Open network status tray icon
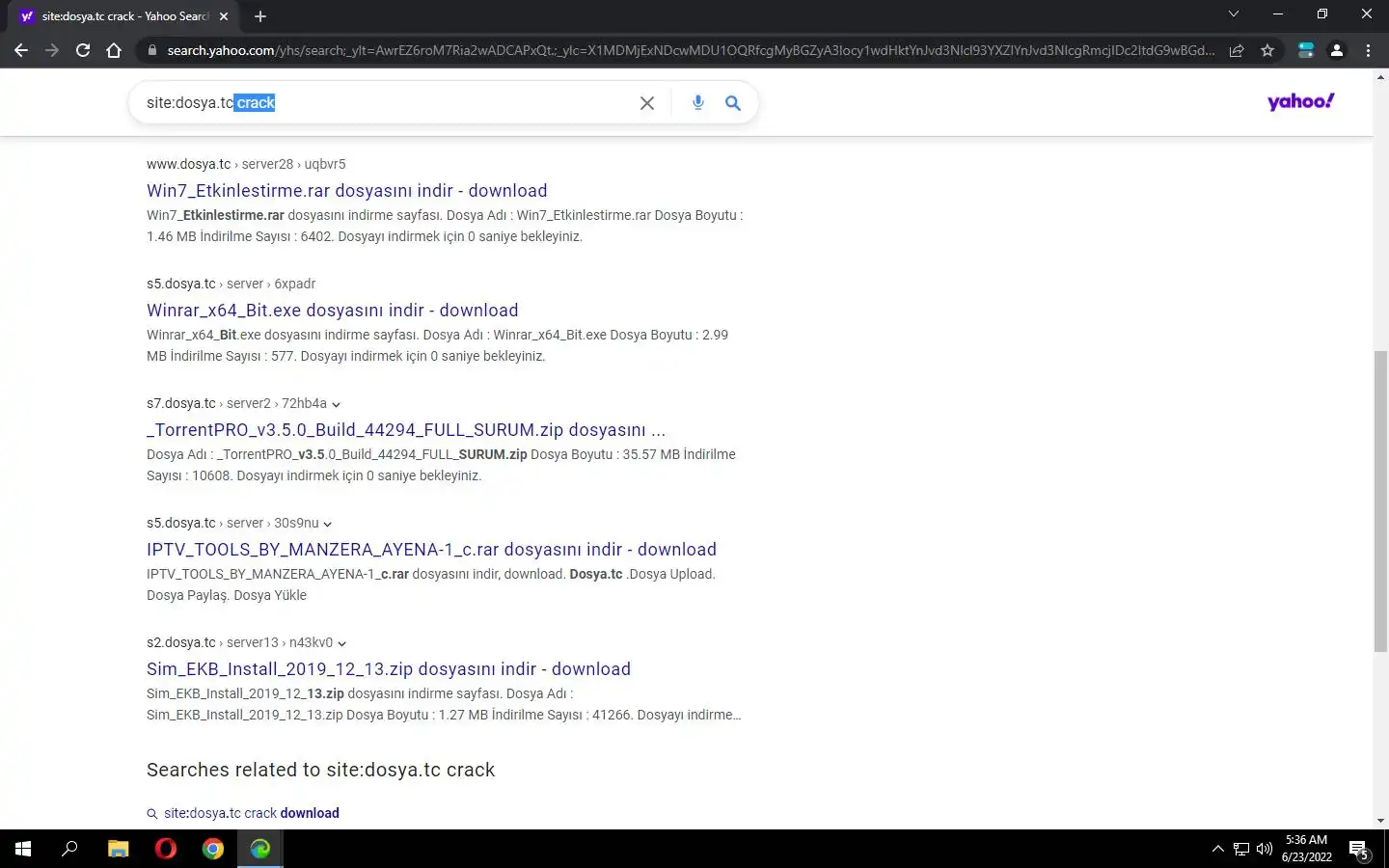The image size is (1389, 868). (1241, 849)
